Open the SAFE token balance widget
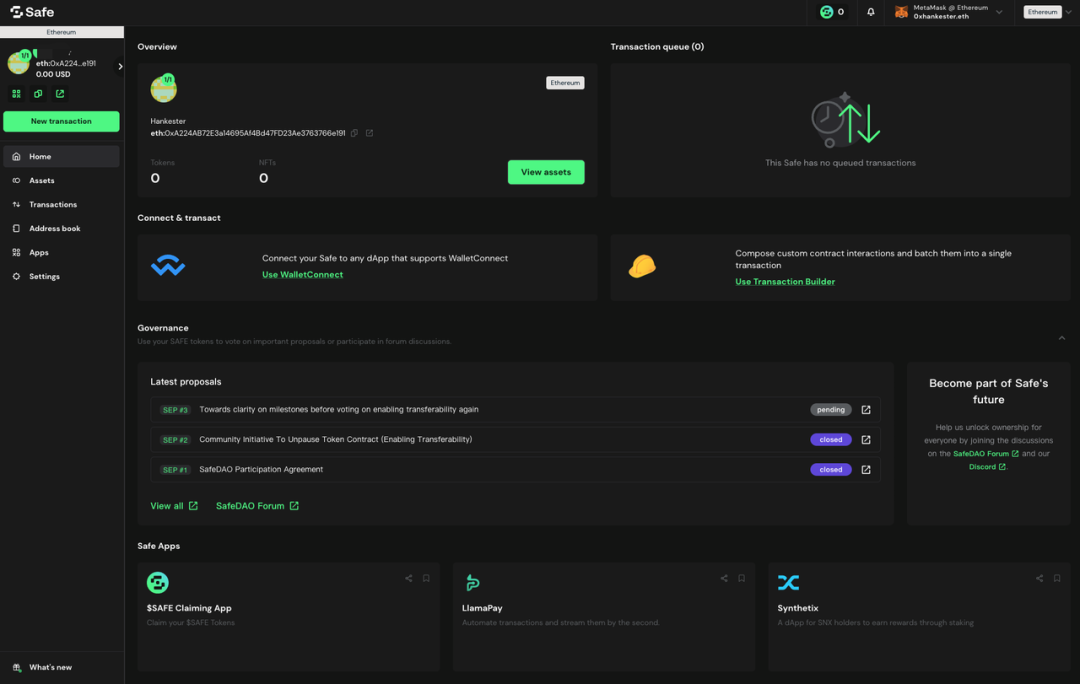Image resolution: width=1080 pixels, height=684 pixels. tap(831, 12)
